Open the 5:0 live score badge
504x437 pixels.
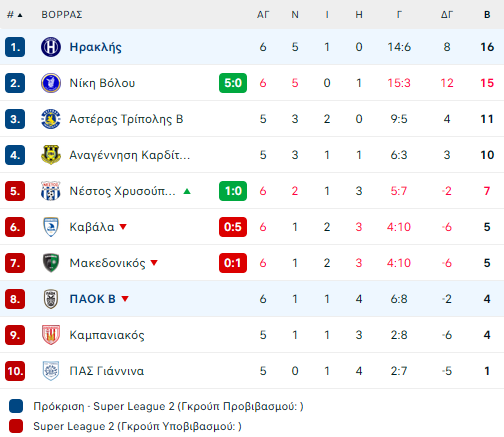tap(233, 83)
